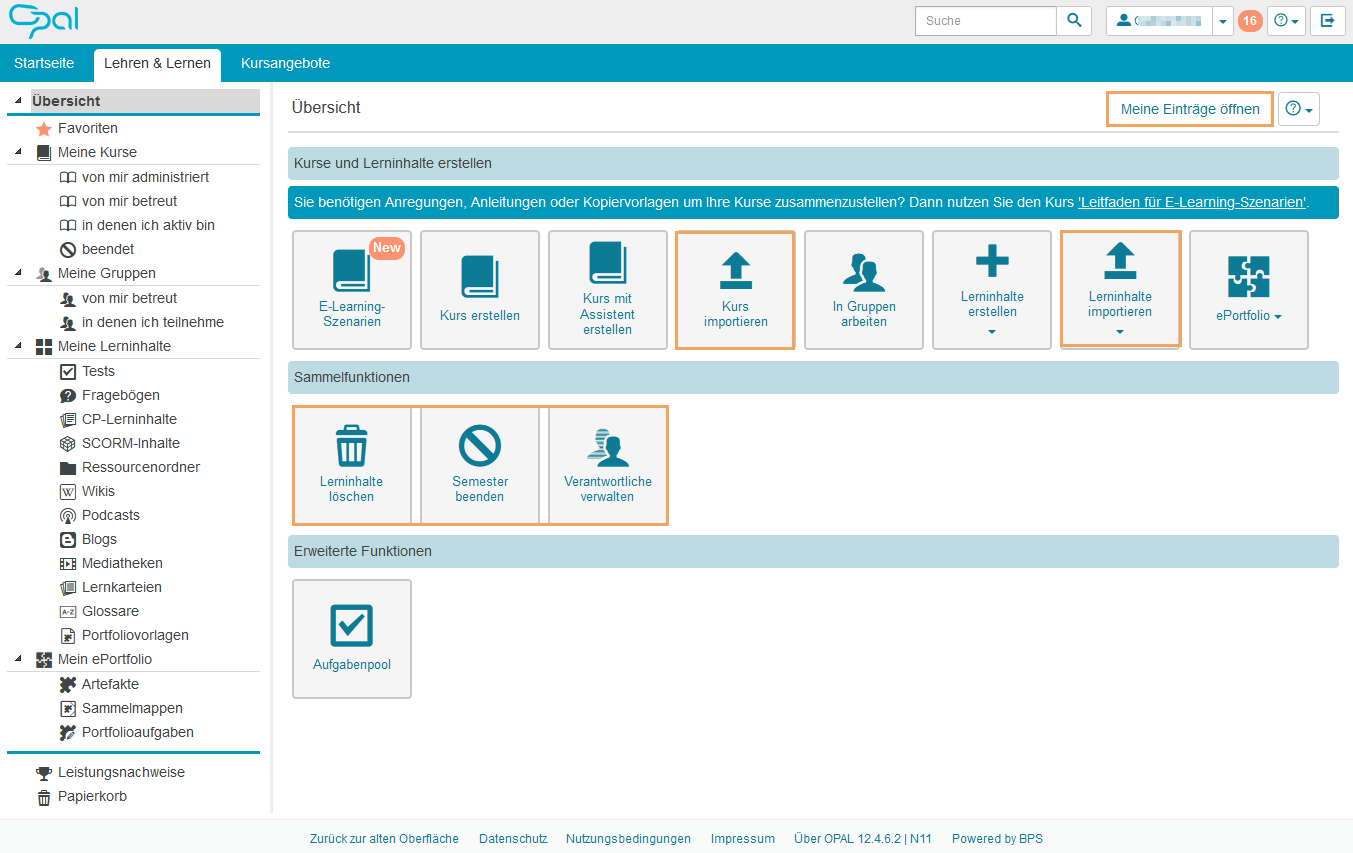Open Verantwortliche verwalten tile
1353x853 pixels.
pyautogui.click(x=608, y=465)
